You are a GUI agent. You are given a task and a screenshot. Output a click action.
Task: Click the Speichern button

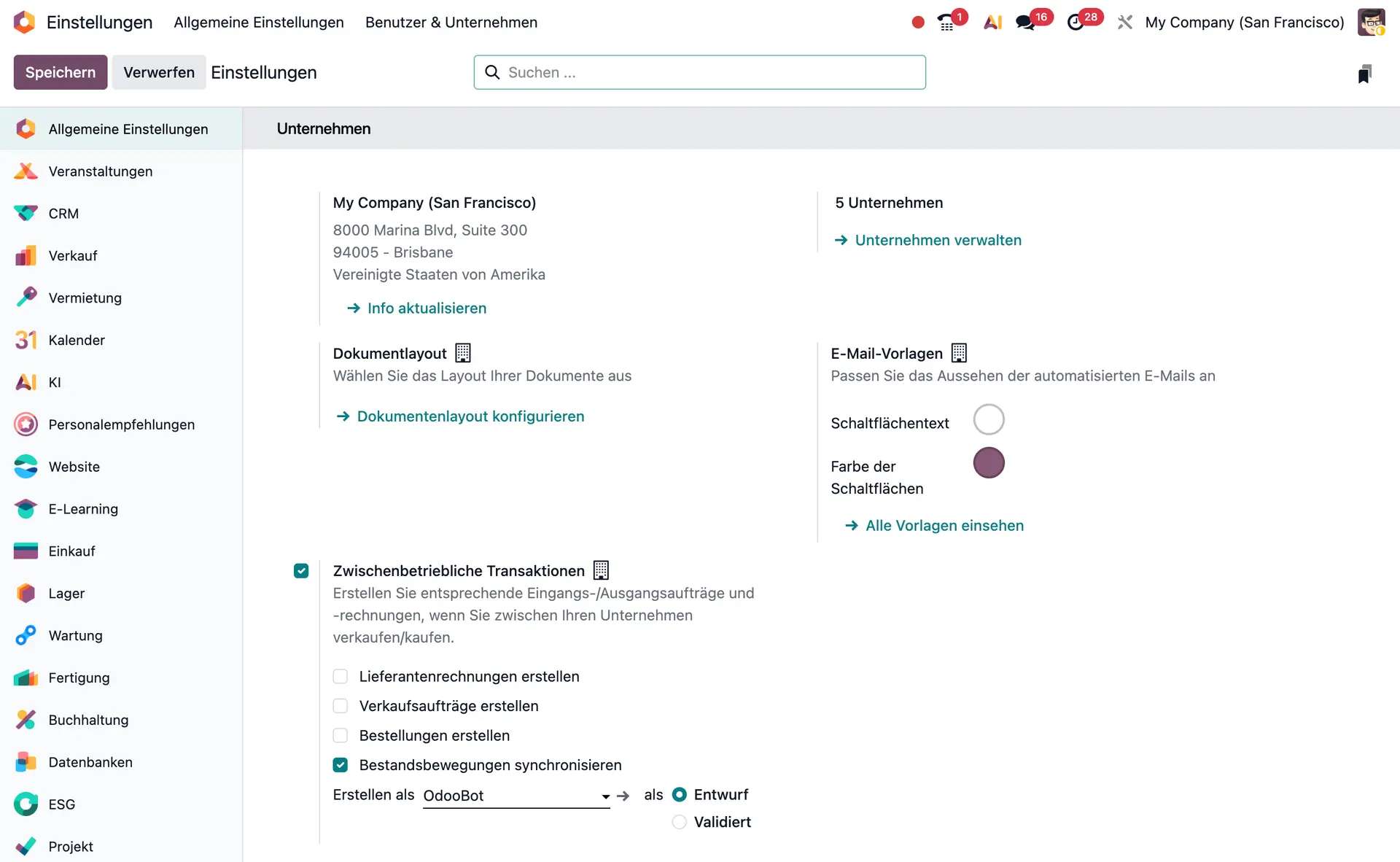coord(60,72)
